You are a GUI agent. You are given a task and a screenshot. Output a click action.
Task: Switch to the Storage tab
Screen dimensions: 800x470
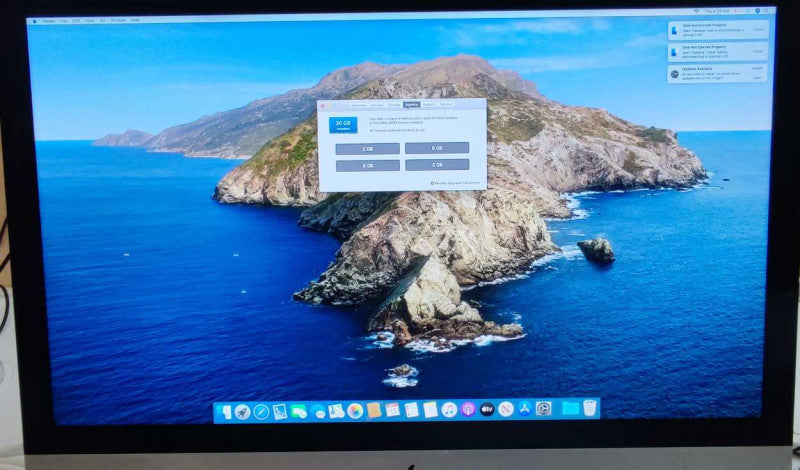[394, 105]
